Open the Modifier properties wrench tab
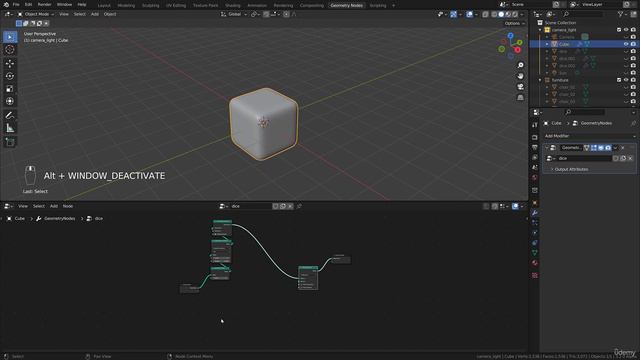 coord(535,213)
